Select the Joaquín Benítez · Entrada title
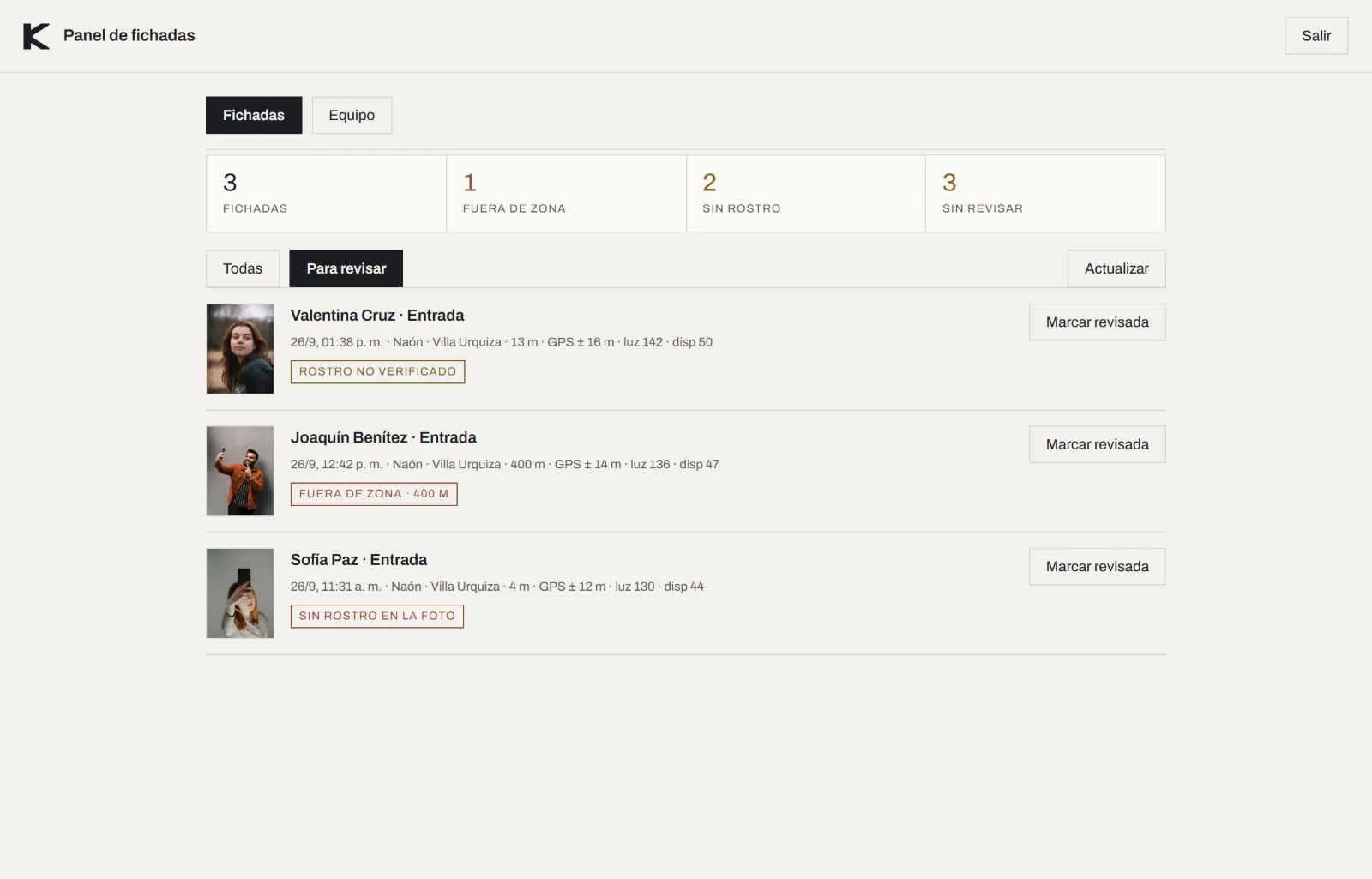The image size is (1372, 879). (x=383, y=437)
